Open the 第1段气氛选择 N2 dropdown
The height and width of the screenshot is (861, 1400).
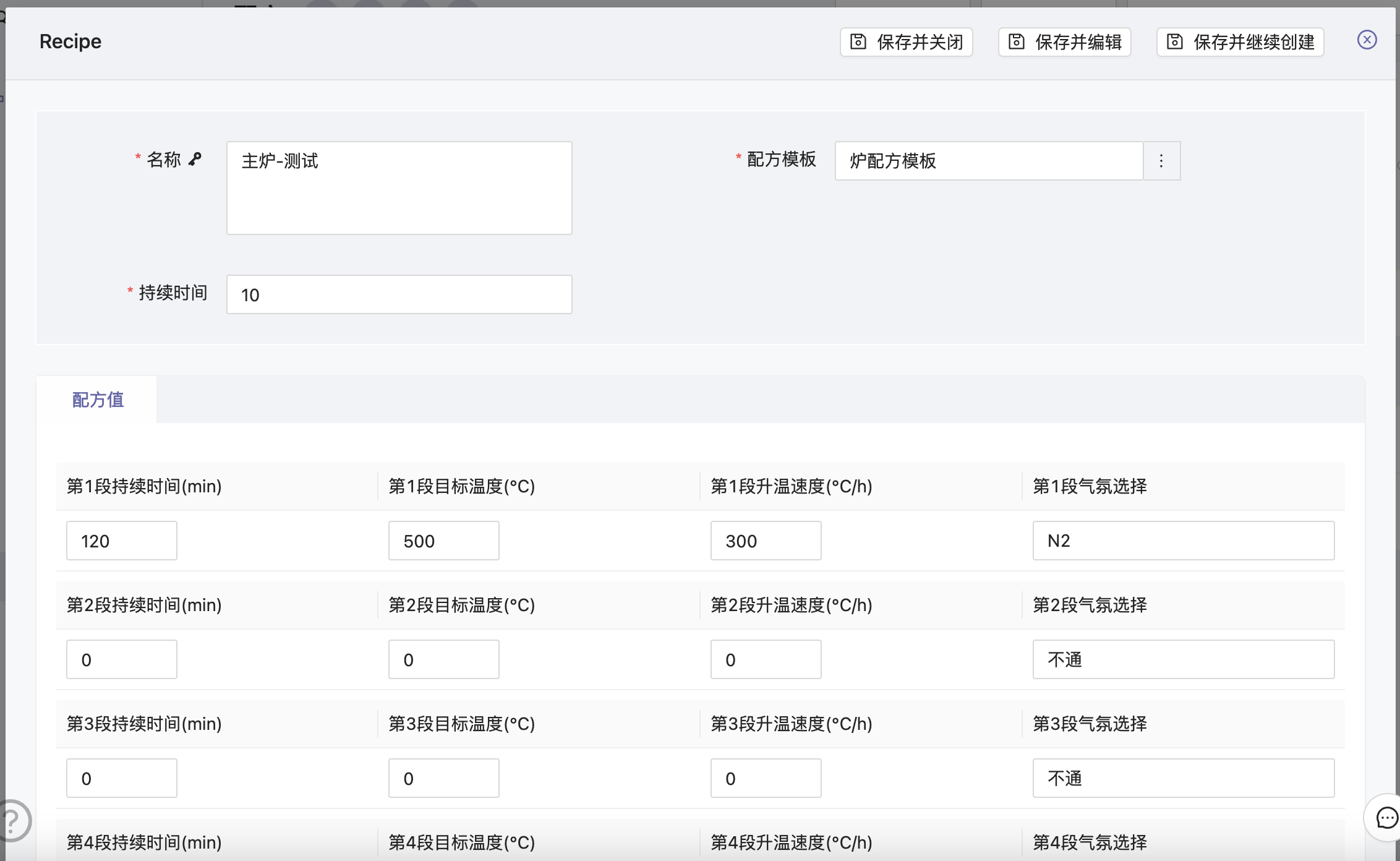1183,541
